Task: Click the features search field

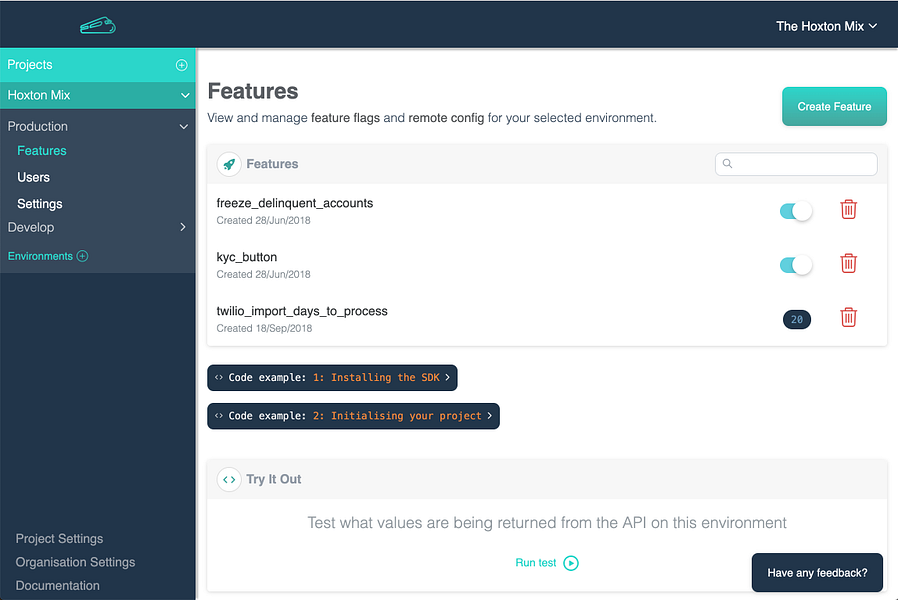Action: pos(796,164)
